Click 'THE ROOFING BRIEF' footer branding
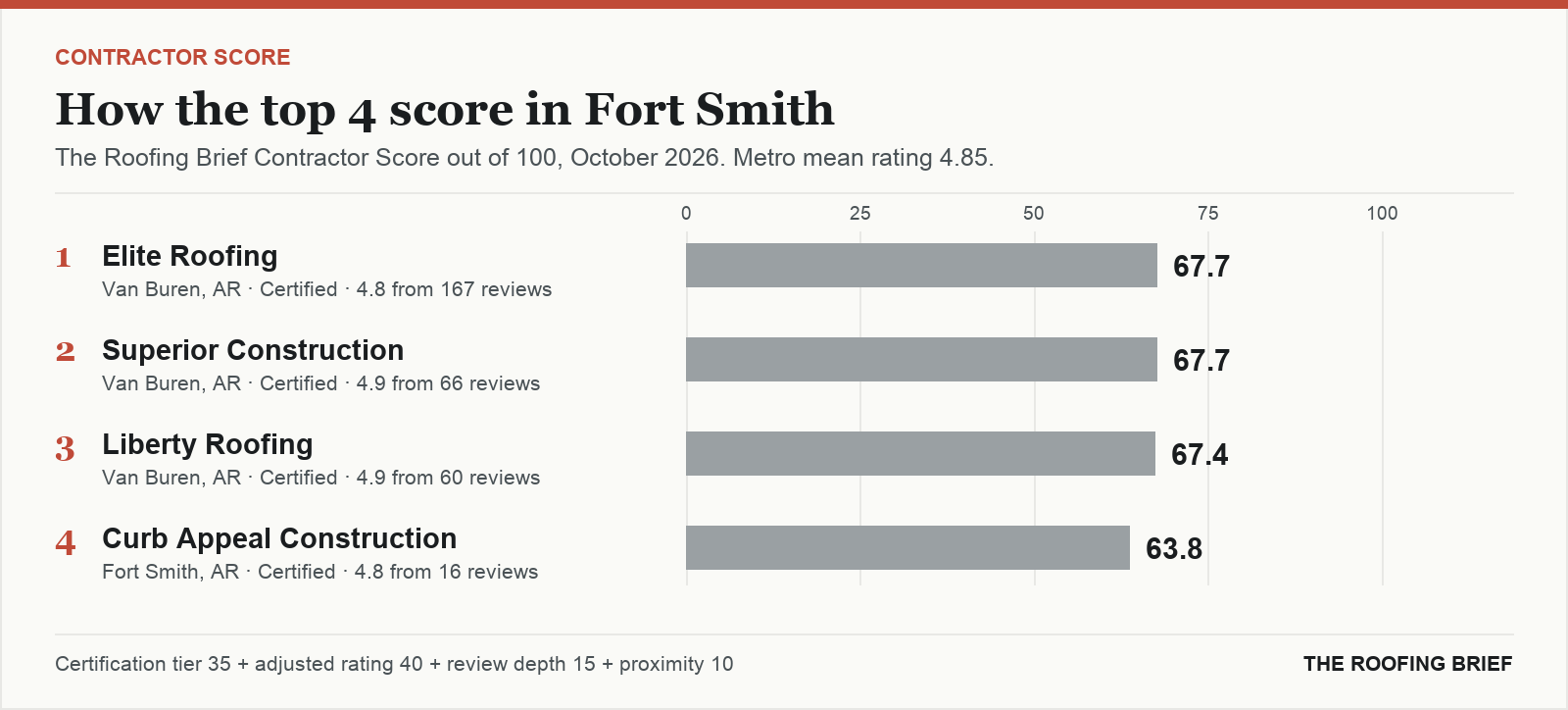 click(x=1408, y=664)
